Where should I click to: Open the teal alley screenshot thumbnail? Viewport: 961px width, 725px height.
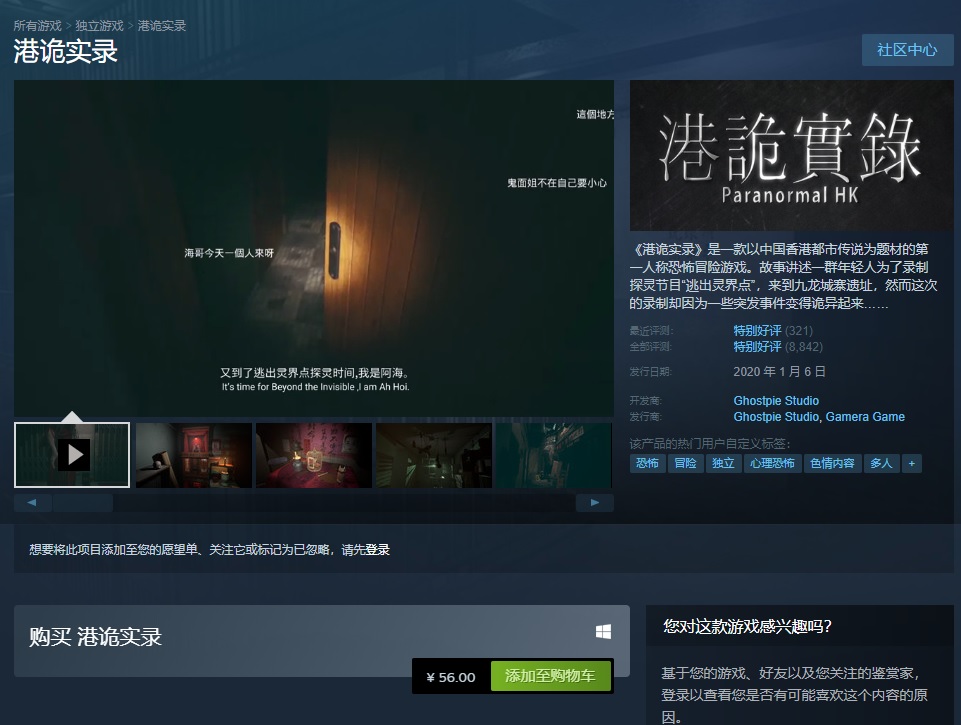point(554,455)
